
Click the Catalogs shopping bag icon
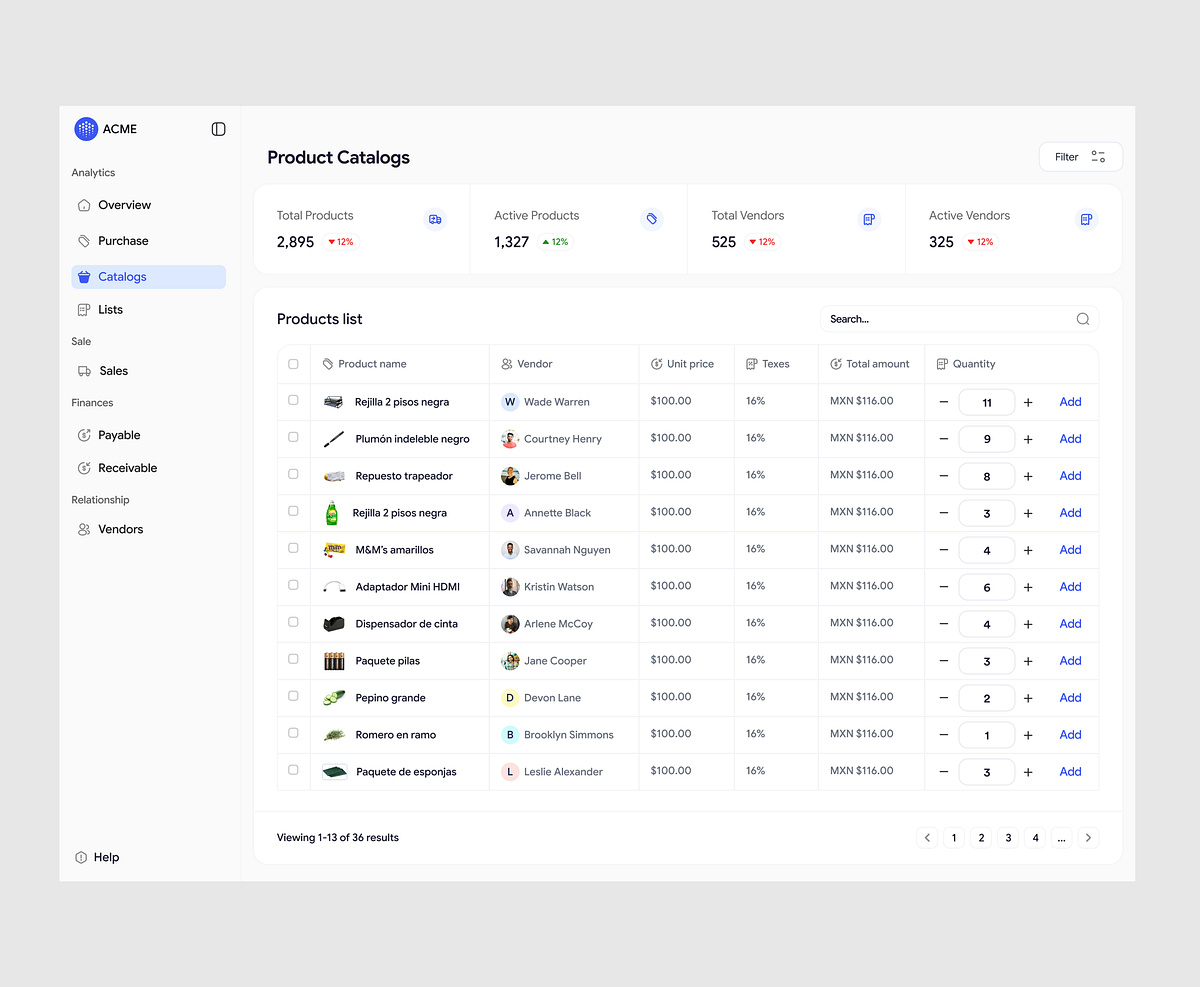click(84, 276)
